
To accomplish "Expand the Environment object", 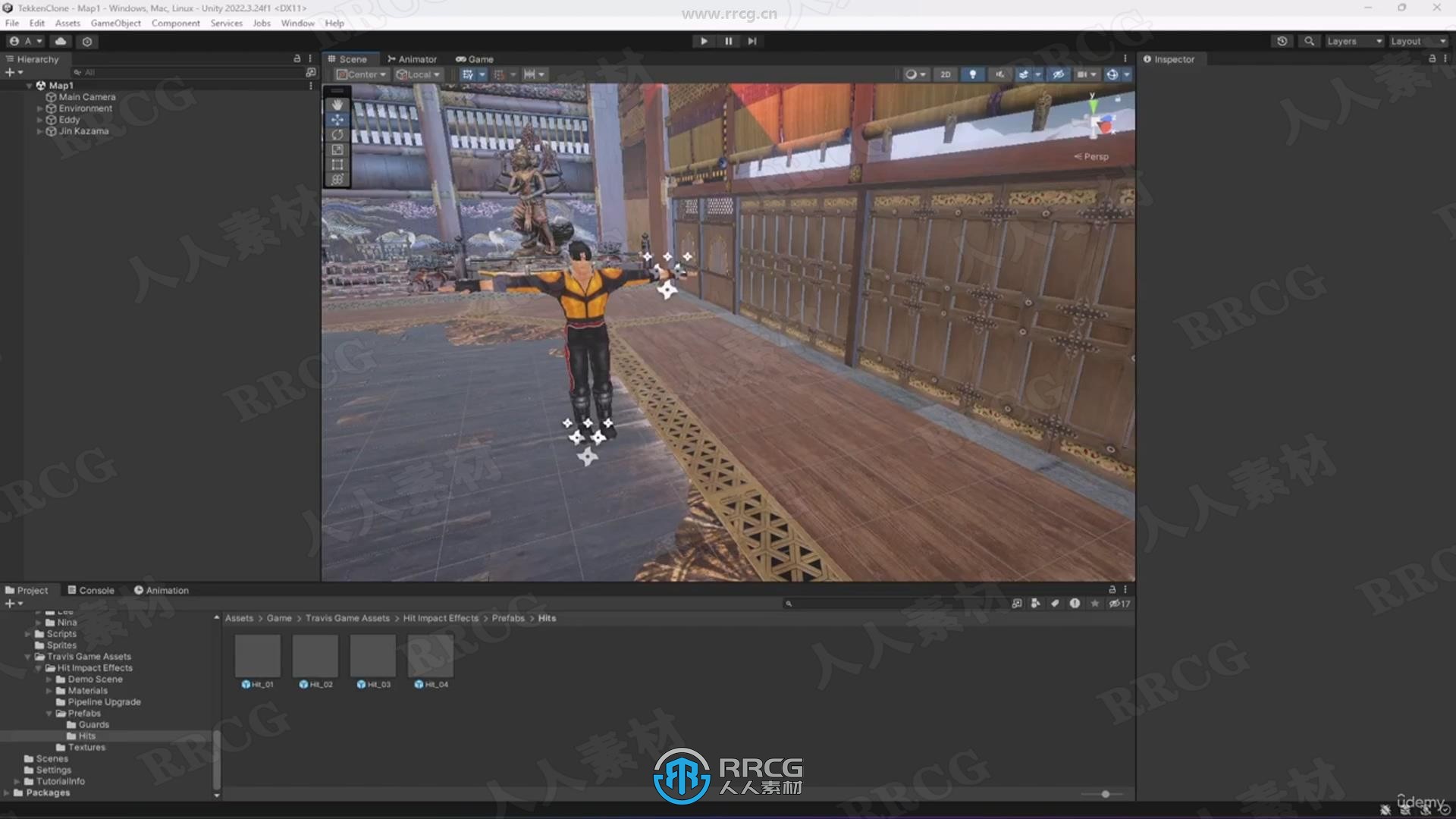I will 39,108.
